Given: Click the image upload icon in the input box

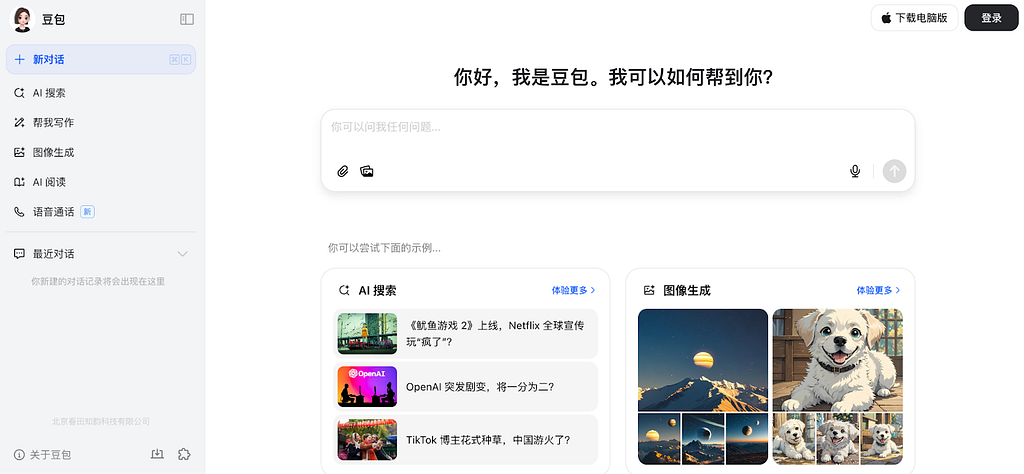Looking at the screenshot, I should click(367, 171).
